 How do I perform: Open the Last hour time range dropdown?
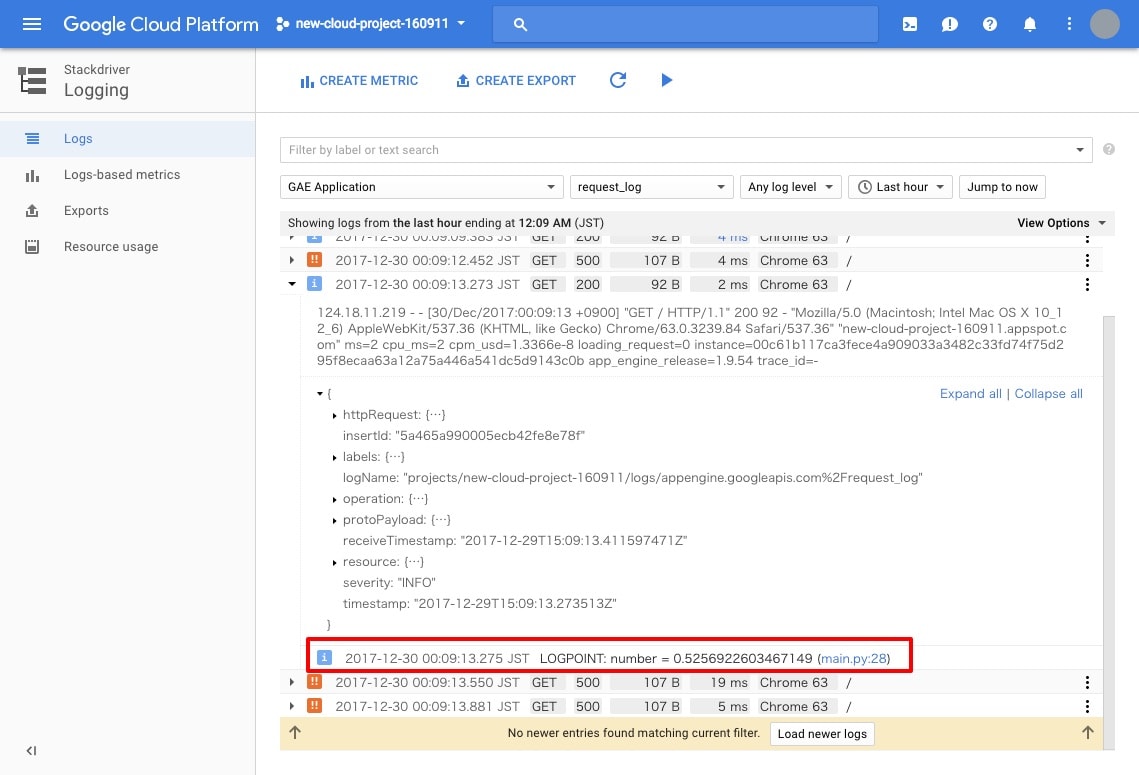click(x=900, y=187)
